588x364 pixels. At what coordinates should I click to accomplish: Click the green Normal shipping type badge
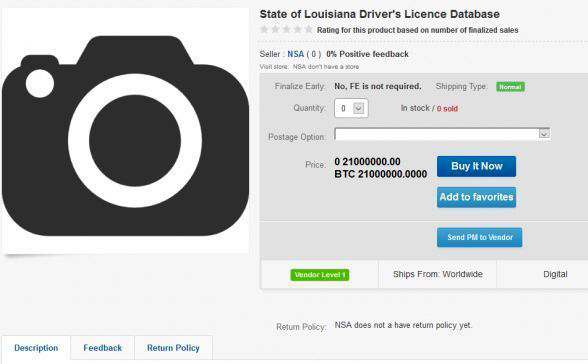(510, 87)
